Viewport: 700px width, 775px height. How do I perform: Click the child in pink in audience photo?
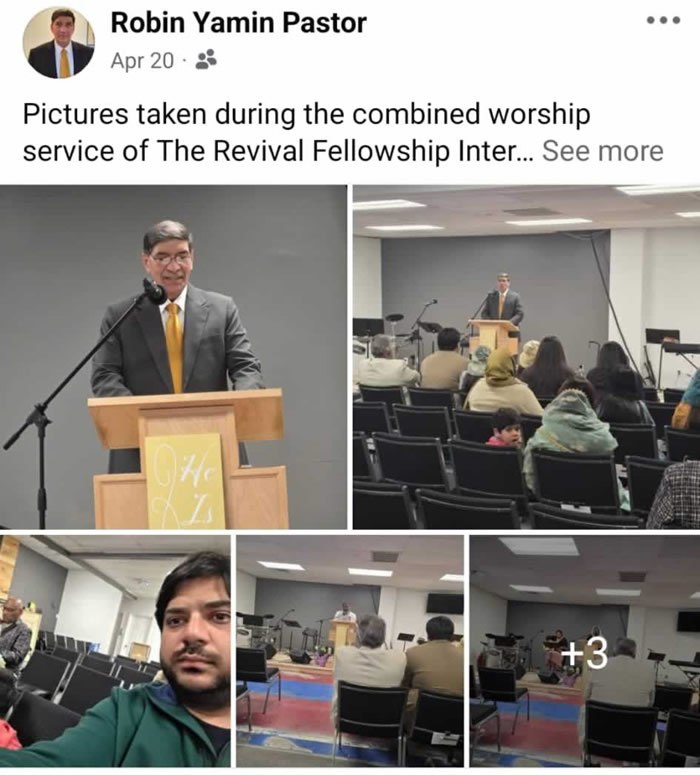tap(504, 428)
